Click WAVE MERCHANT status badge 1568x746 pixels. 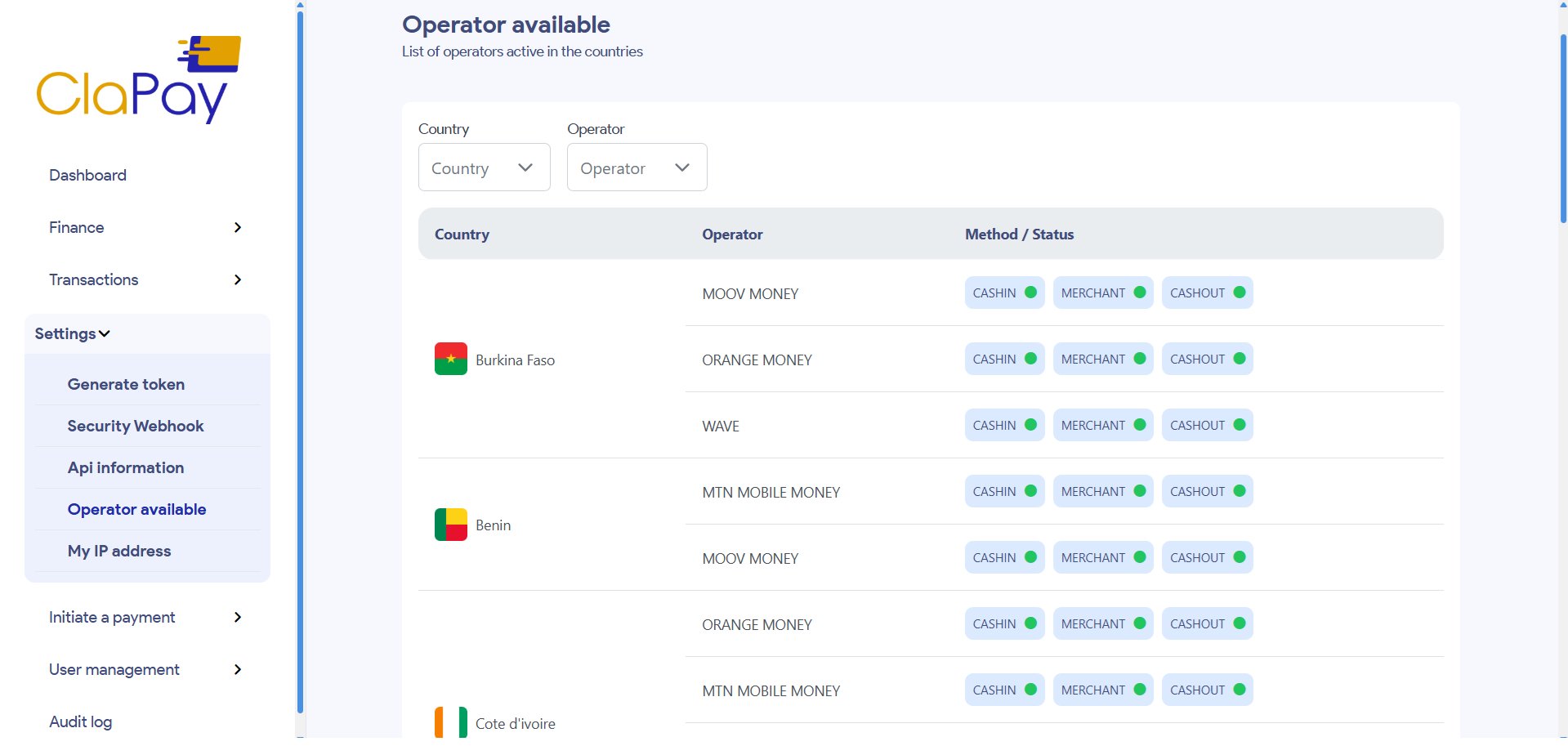[1102, 426]
